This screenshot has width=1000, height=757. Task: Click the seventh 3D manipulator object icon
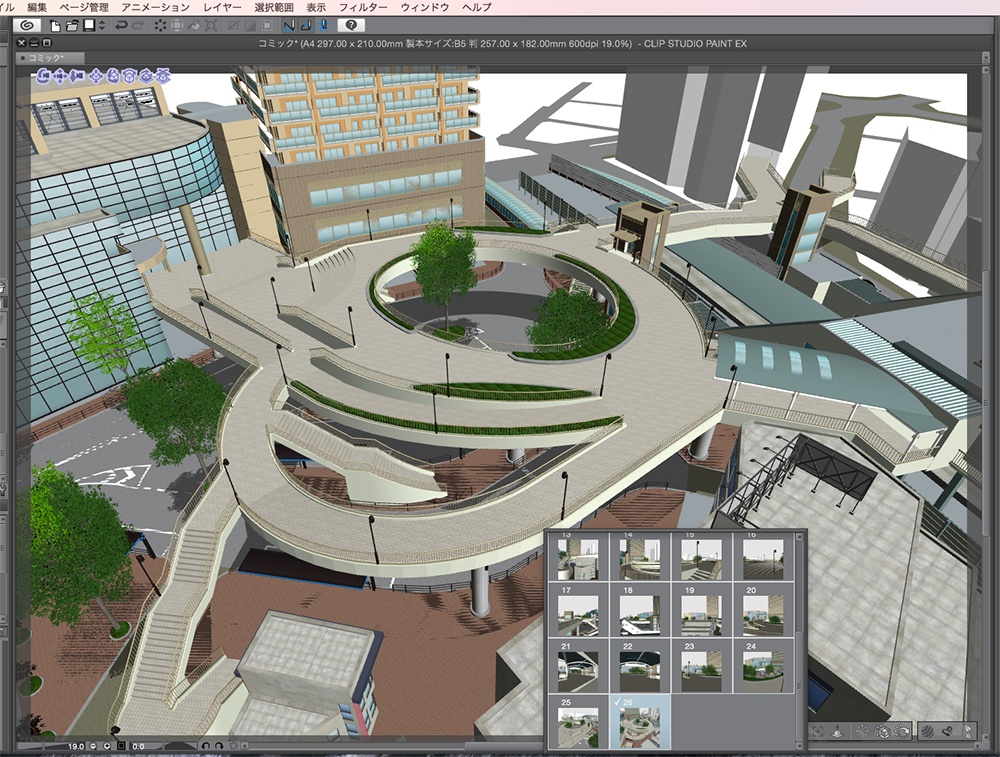[x=146, y=77]
